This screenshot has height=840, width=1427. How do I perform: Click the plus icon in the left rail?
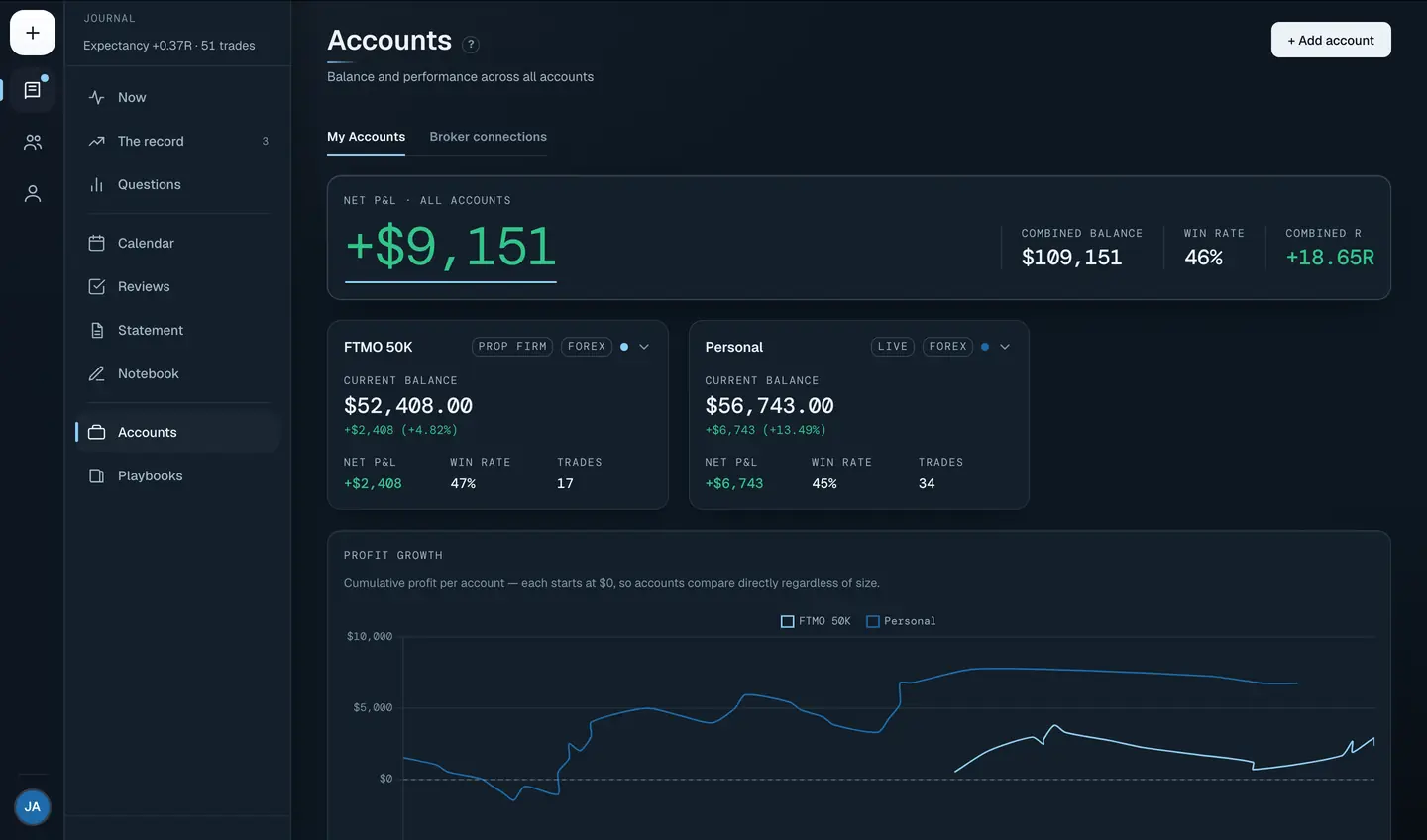pos(33,33)
